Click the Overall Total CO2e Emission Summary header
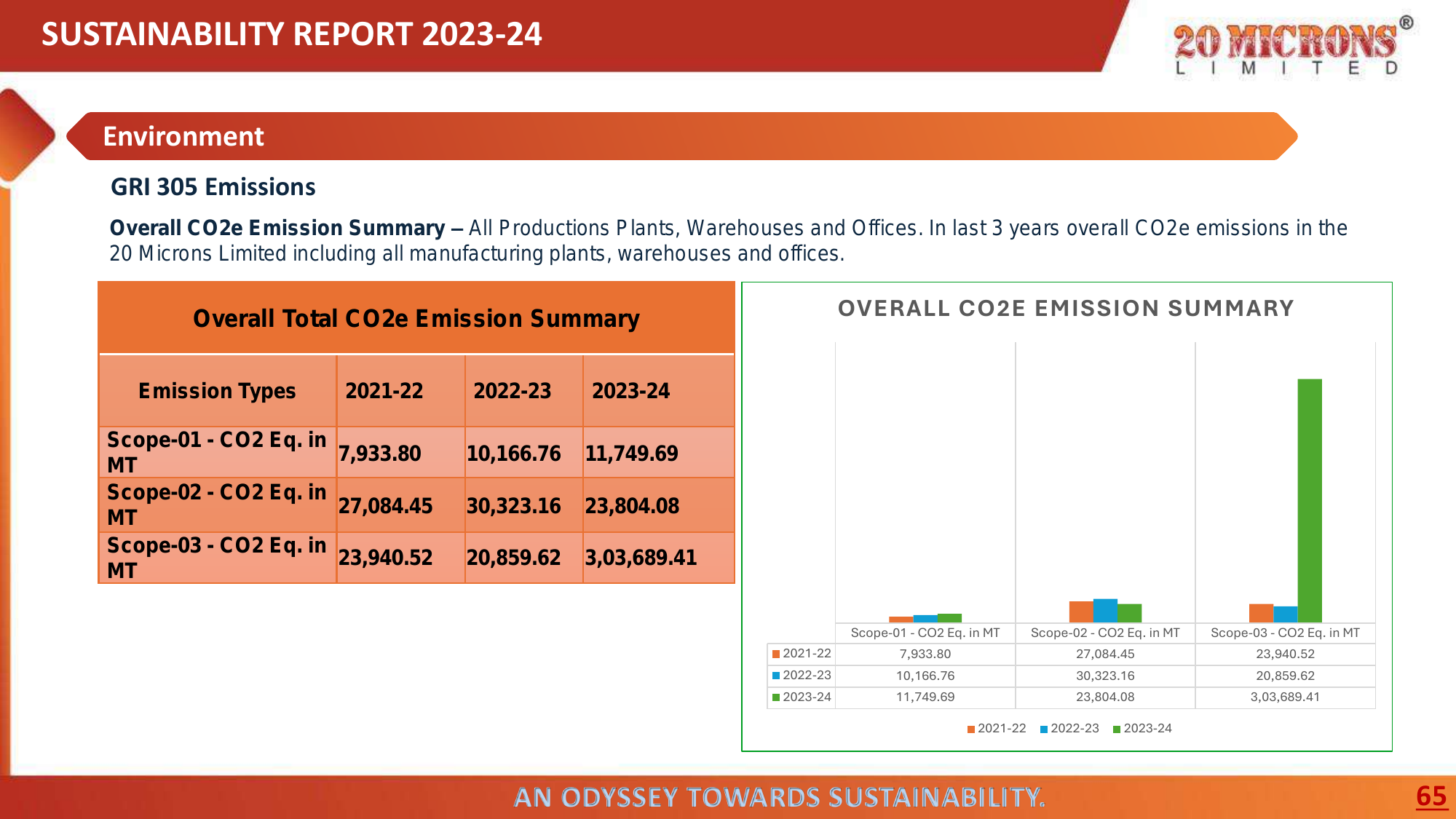The height and width of the screenshot is (819, 1456). tap(416, 319)
